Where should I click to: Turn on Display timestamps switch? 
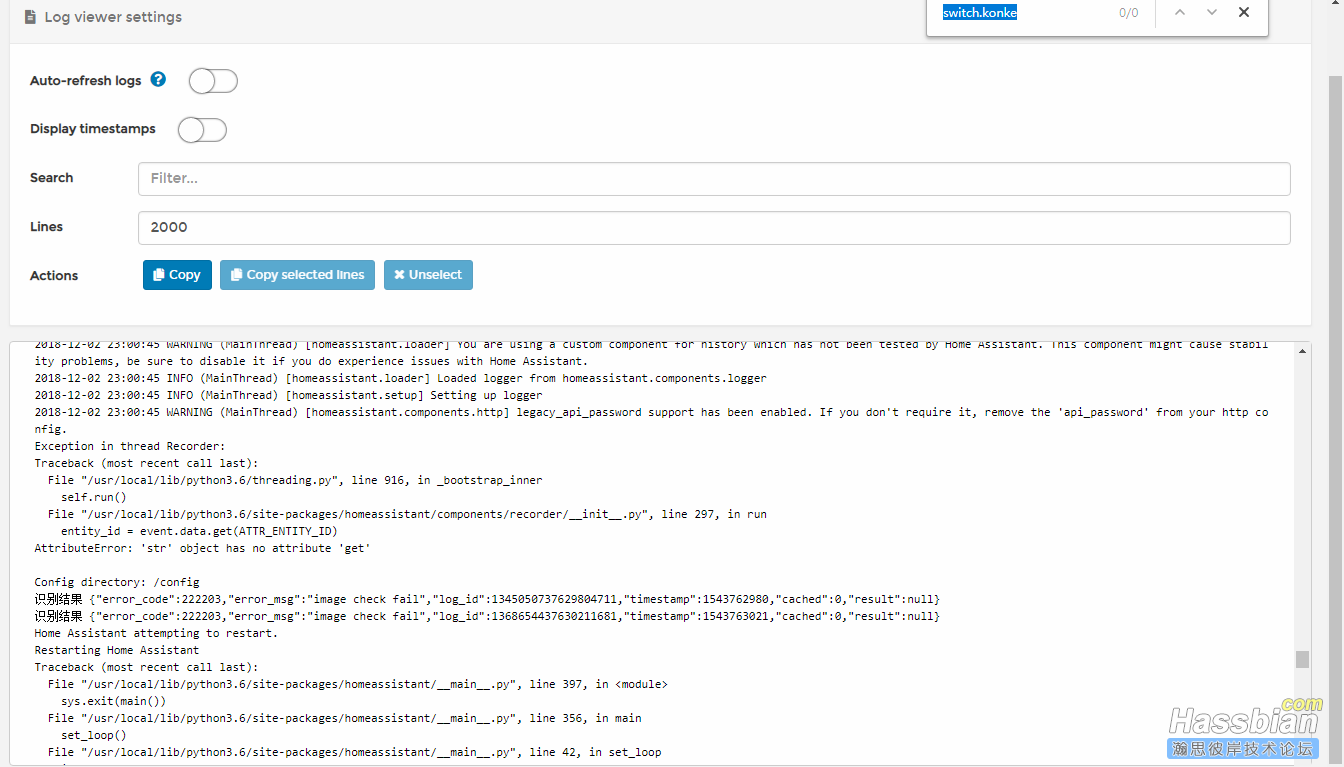202,130
